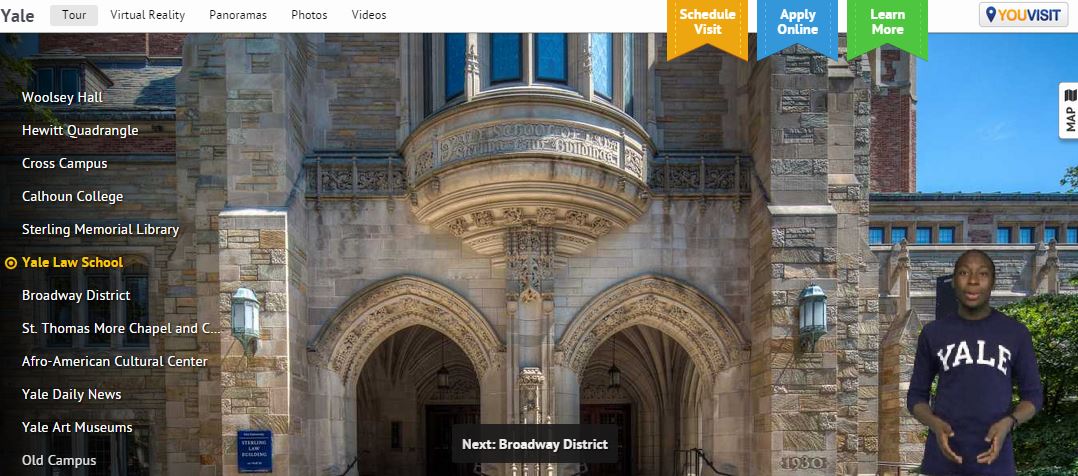
Task: Select the Yale Law School radio marker
Action: [10, 263]
